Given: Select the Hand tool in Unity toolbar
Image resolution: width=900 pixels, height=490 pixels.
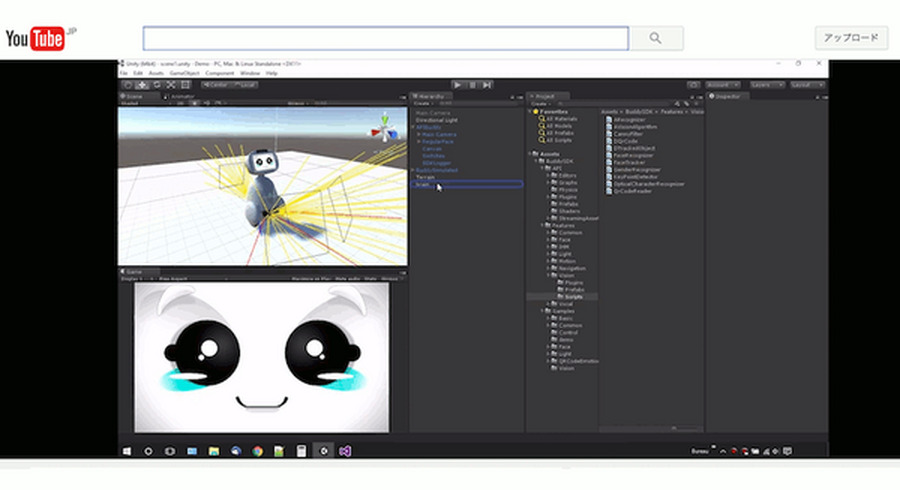Looking at the screenshot, I should click(x=127, y=85).
